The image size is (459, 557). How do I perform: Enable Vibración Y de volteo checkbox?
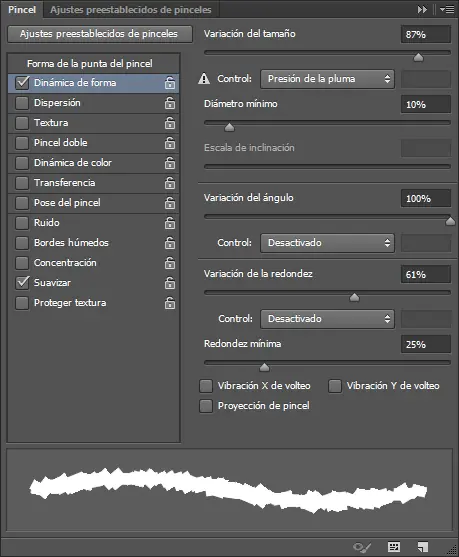(x=335, y=386)
